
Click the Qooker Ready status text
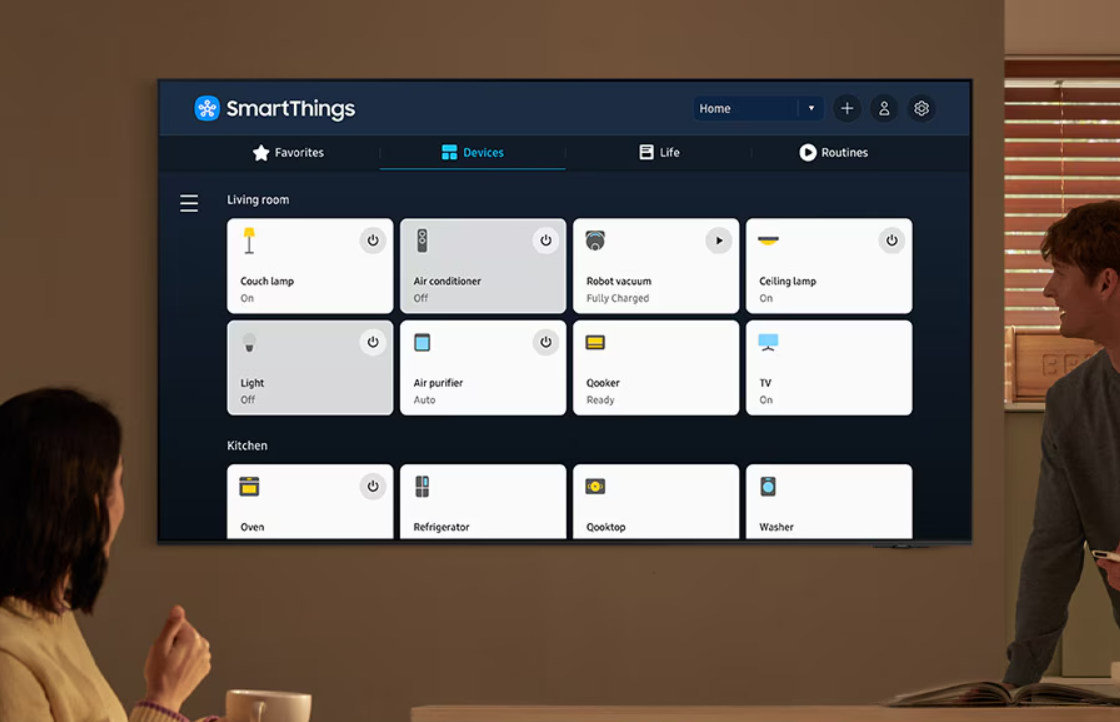coord(600,400)
